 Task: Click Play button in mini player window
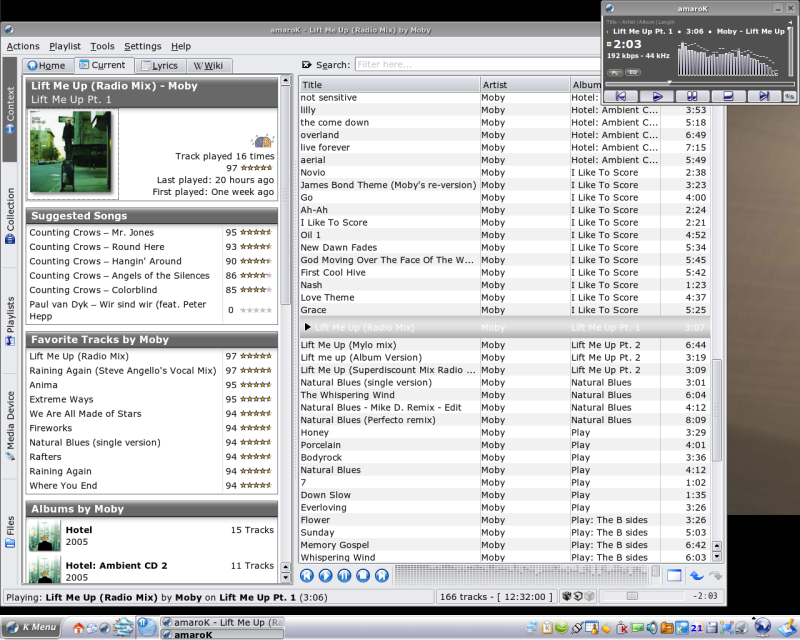(657, 96)
